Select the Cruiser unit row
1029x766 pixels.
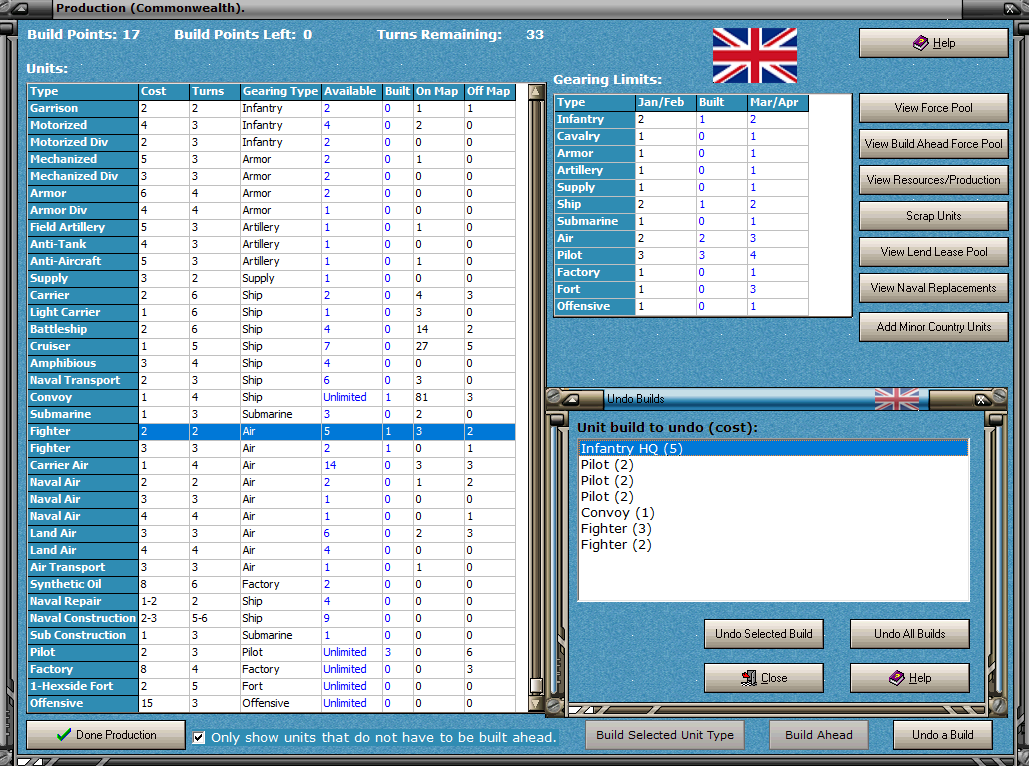[x=271, y=347]
